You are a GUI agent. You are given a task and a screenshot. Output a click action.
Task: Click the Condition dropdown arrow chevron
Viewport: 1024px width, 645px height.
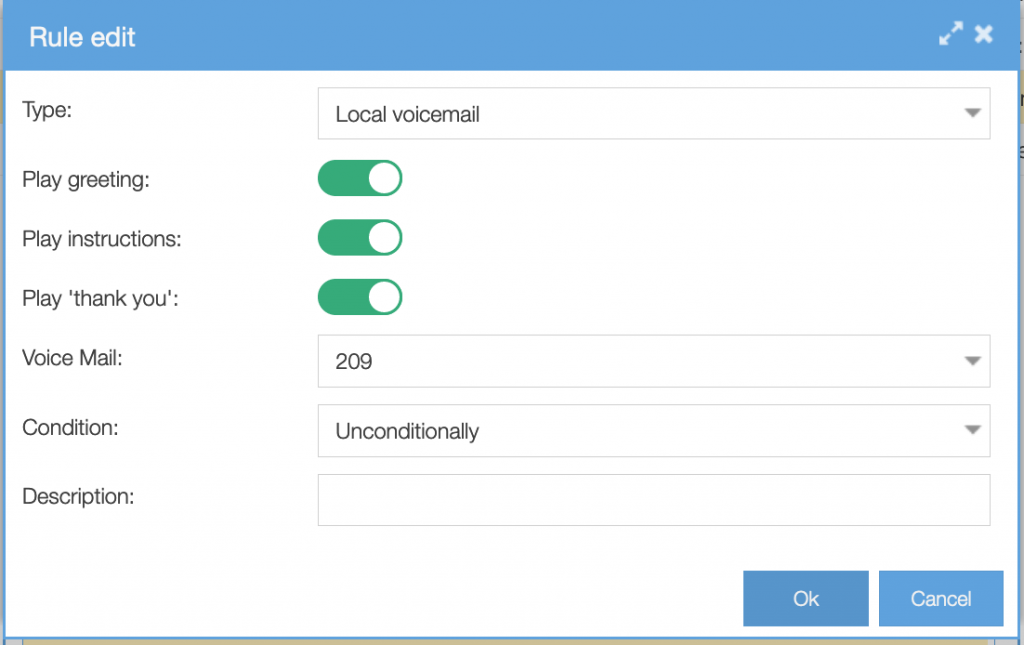point(971,430)
